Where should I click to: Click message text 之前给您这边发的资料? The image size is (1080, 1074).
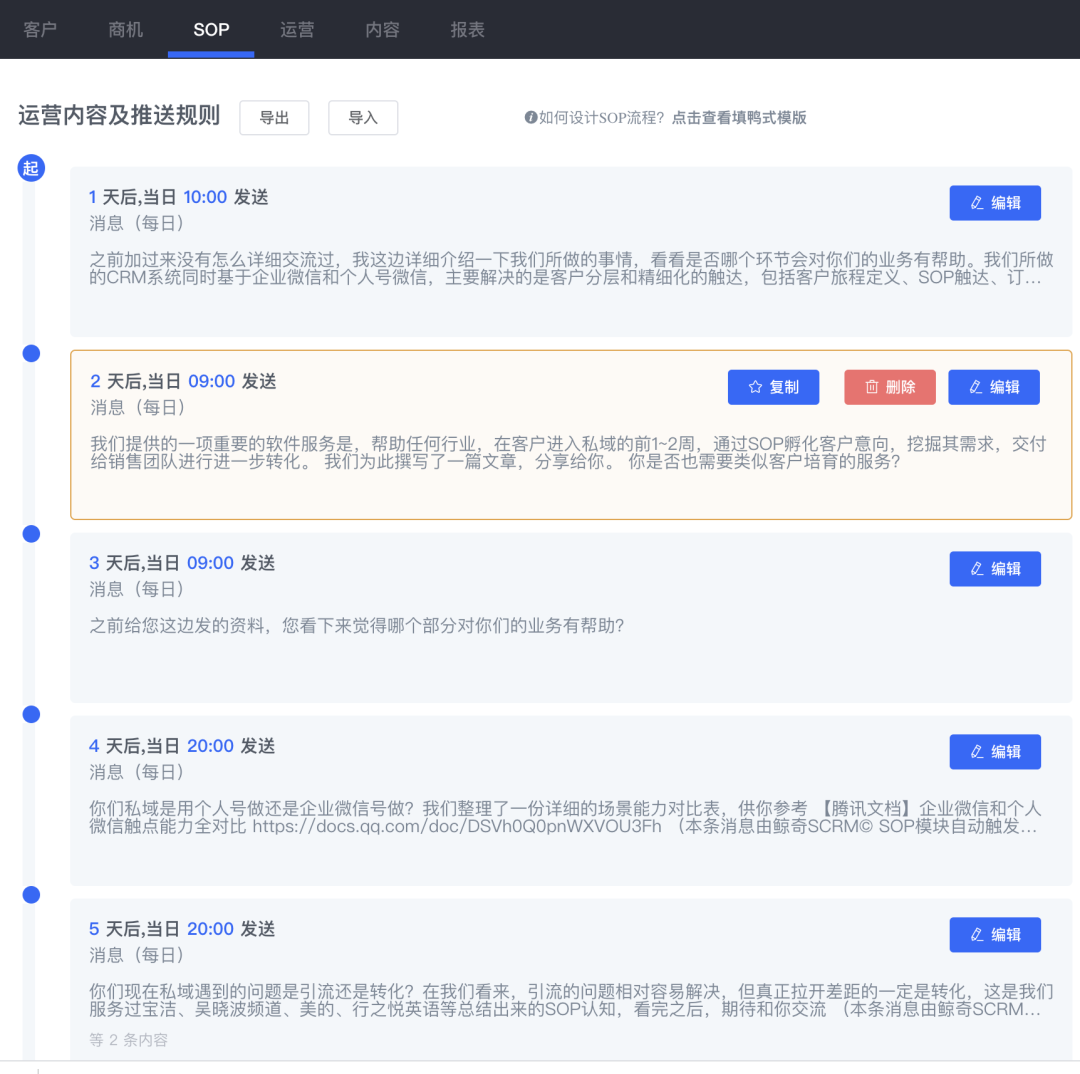(x=356, y=626)
